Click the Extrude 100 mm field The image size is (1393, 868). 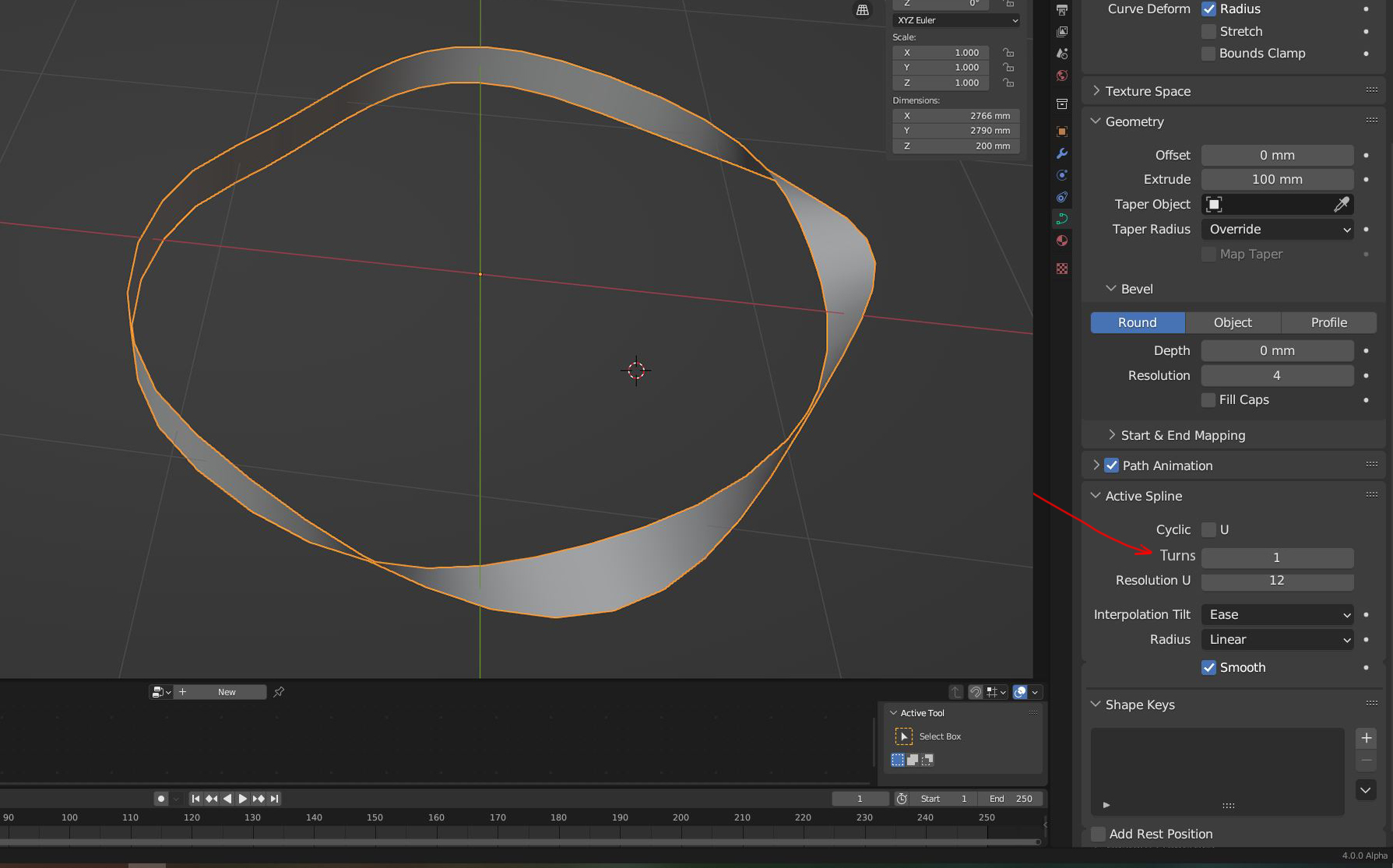[x=1277, y=179]
